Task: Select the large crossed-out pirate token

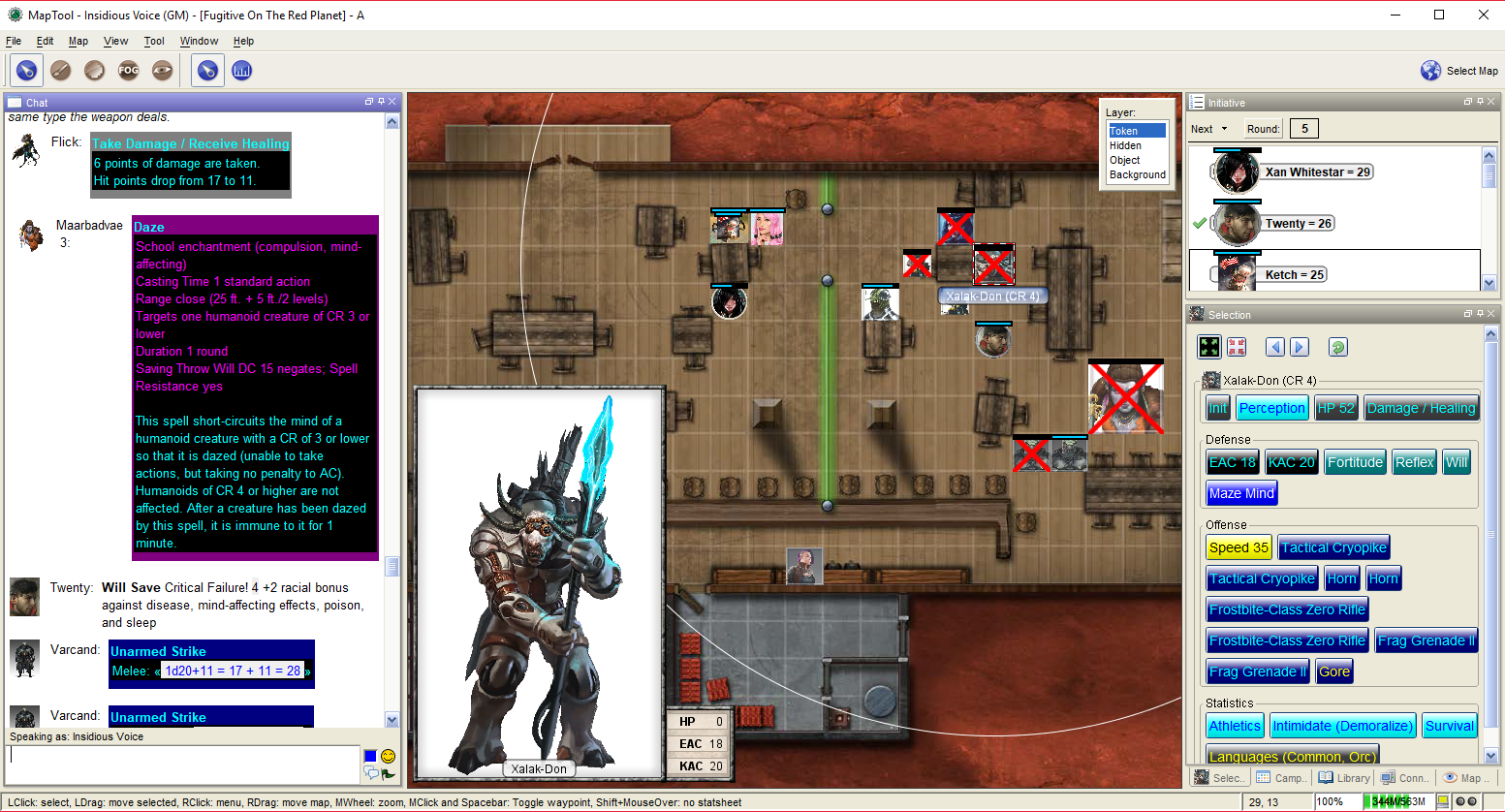Action: tap(1125, 397)
